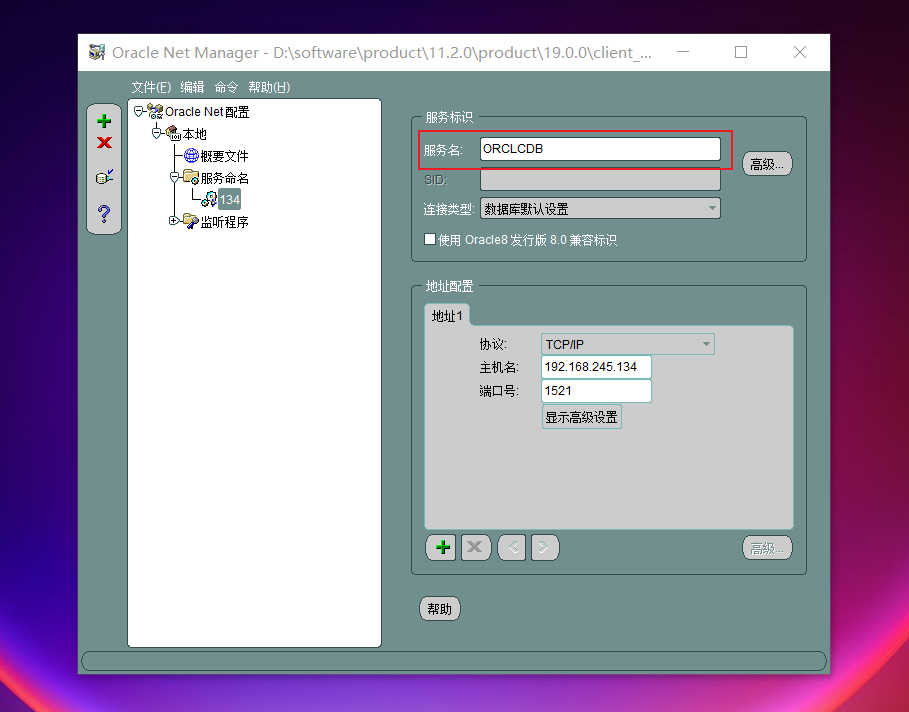The height and width of the screenshot is (712, 909).
Task: Close the Oracle Net Manager window
Action: coord(799,52)
